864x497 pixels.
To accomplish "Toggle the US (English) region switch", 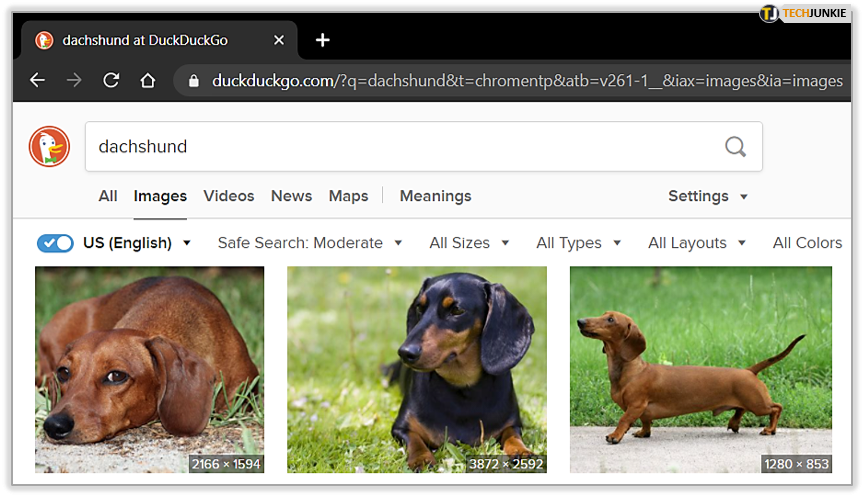I will (55, 243).
